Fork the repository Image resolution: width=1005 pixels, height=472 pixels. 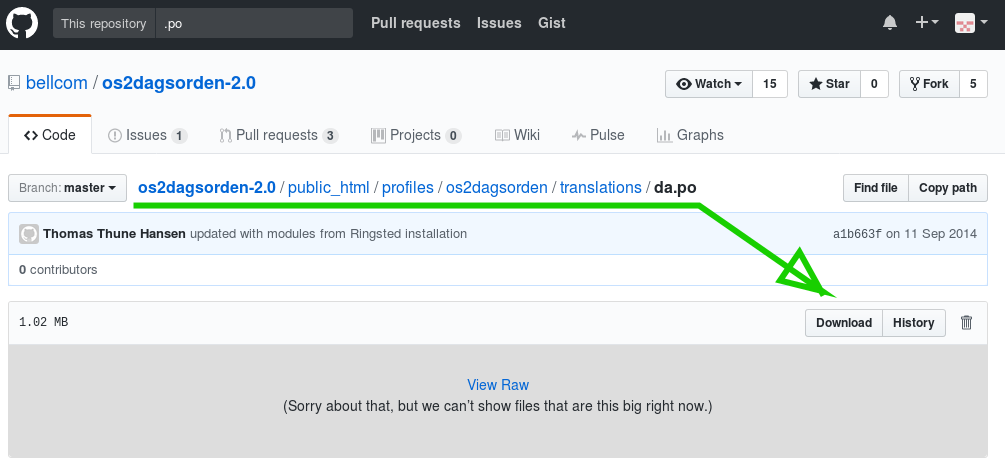[929, 84]
